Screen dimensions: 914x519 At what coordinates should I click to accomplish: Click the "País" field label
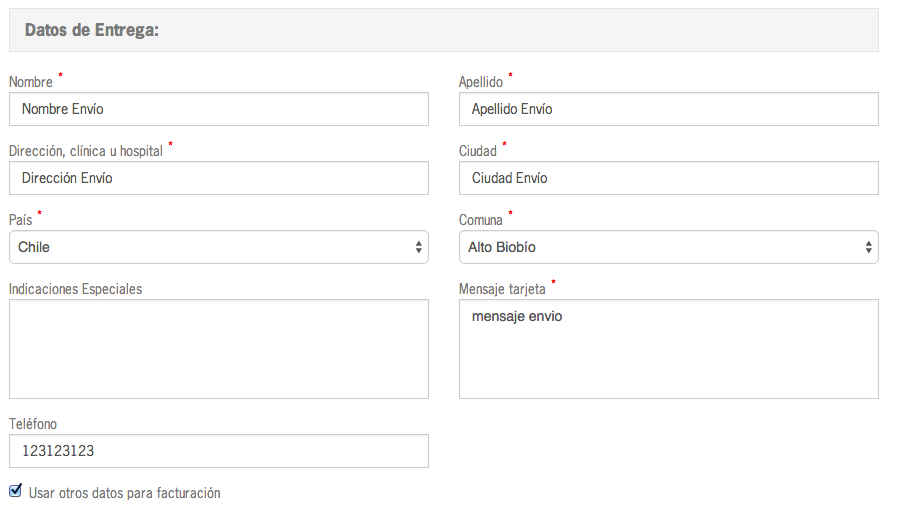(20, 220)
